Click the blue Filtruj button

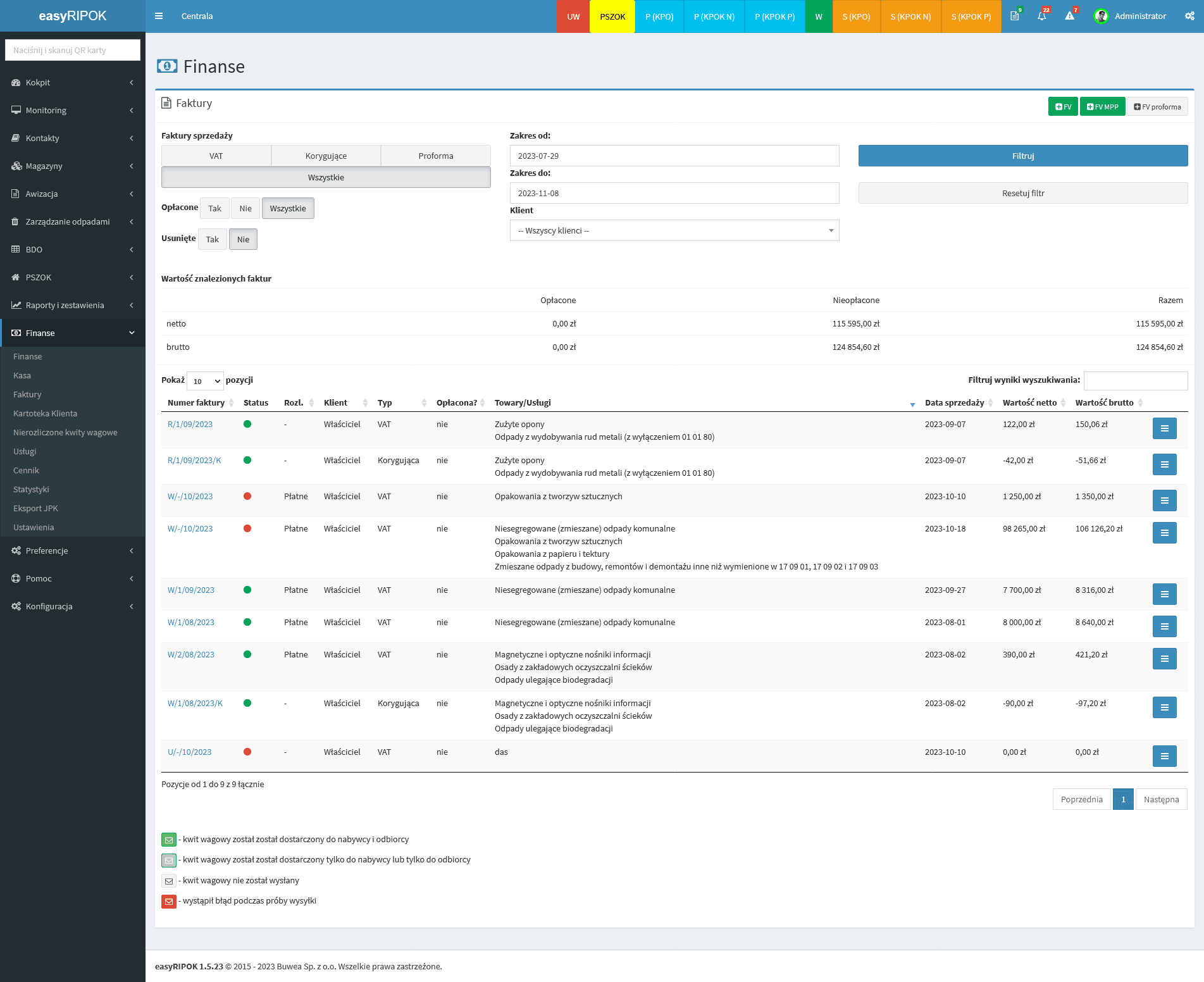point(1022,156)
